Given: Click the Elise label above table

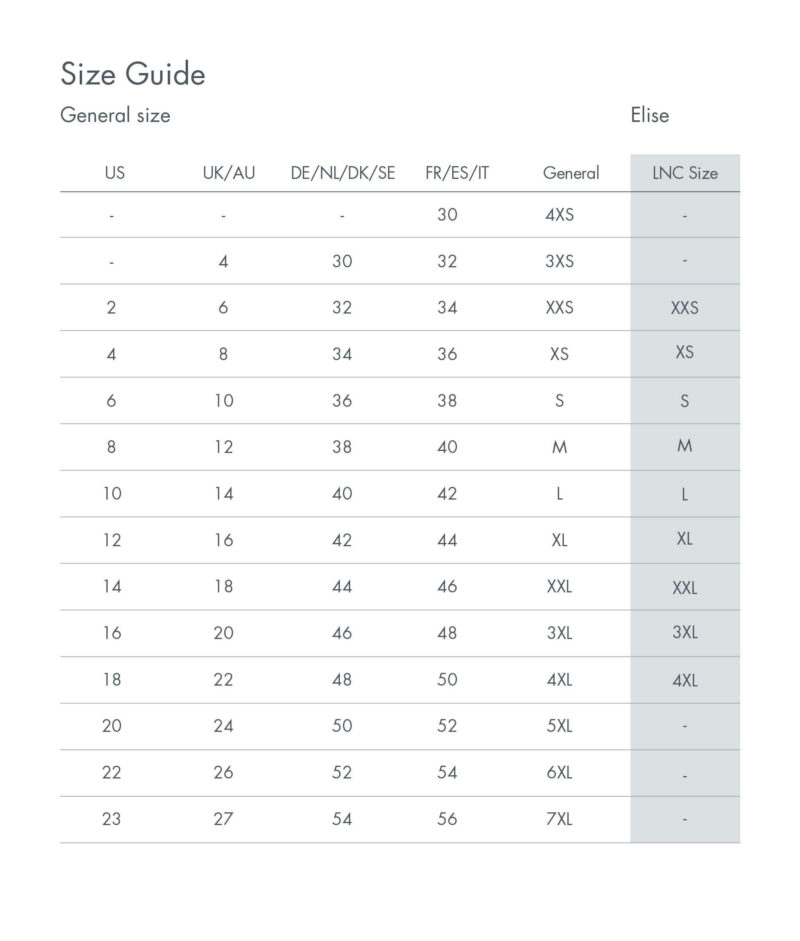Looking at the screenshot, I should coord(649,115).
